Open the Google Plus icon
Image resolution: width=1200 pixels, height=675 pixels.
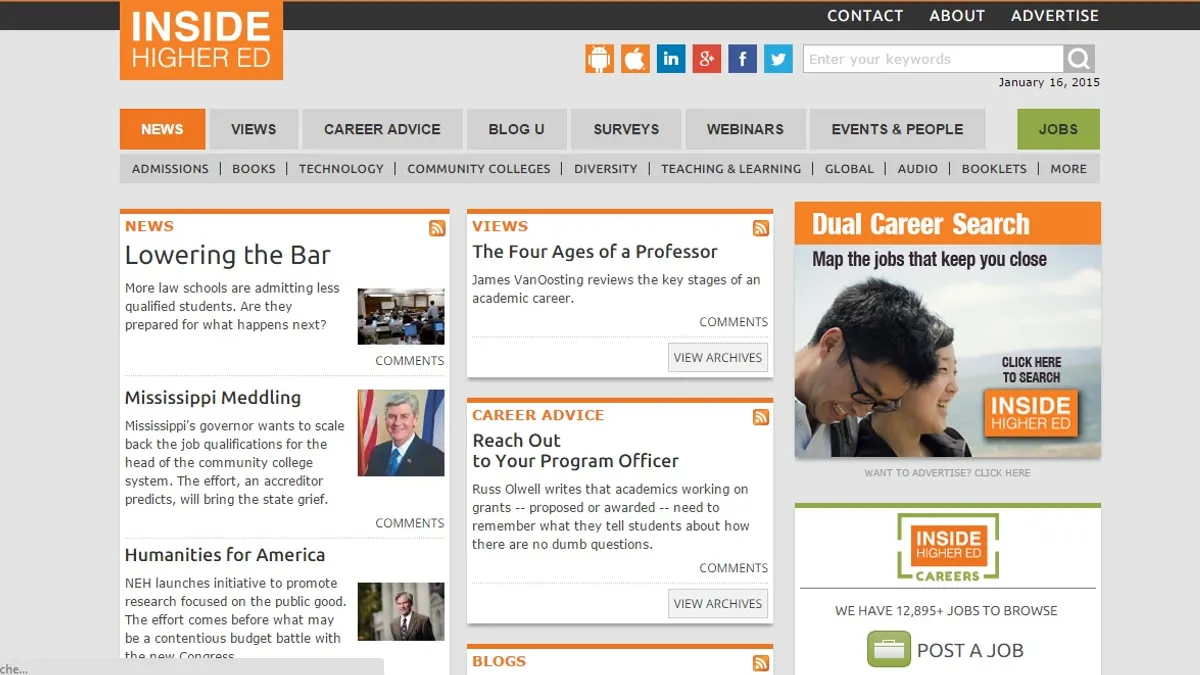707,59
